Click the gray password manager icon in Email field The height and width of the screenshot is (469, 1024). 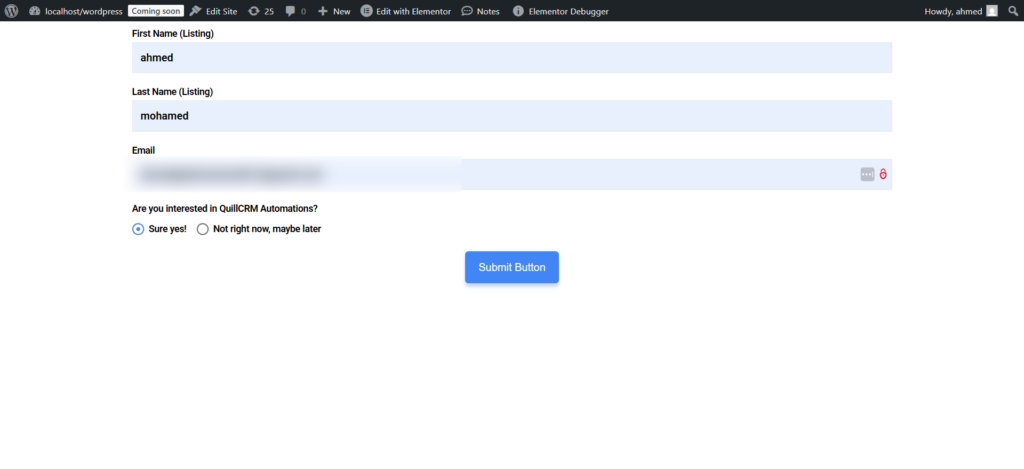(x=867, y=175)
